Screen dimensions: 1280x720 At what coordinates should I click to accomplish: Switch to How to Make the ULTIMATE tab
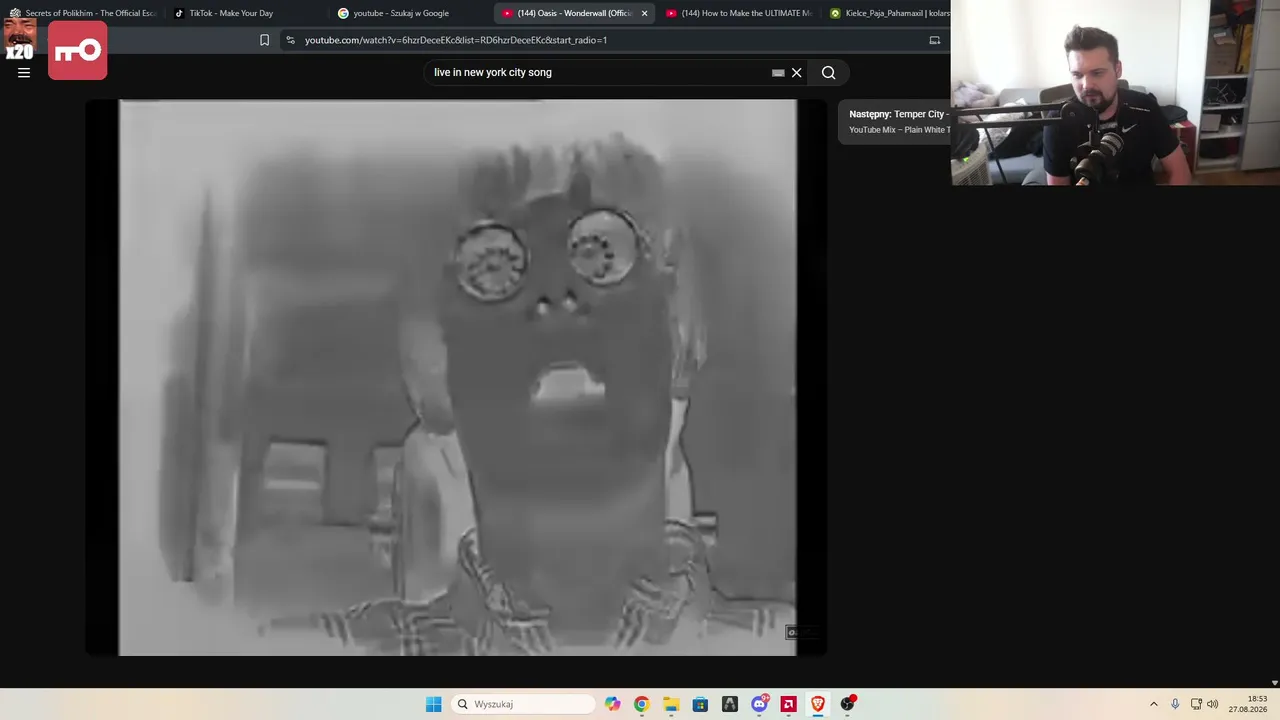[x=738, y=13]
